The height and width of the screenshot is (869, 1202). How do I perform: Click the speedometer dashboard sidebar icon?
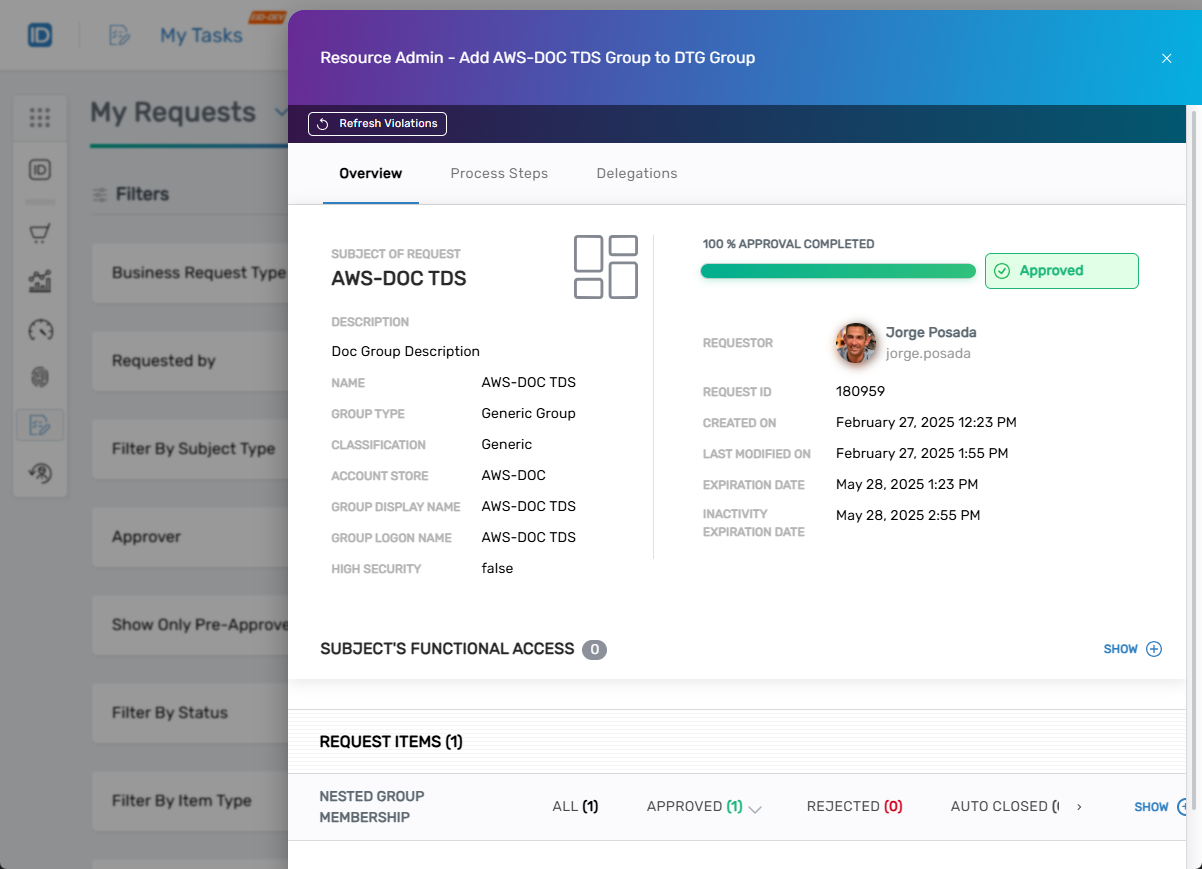click(x=40, y=330)
